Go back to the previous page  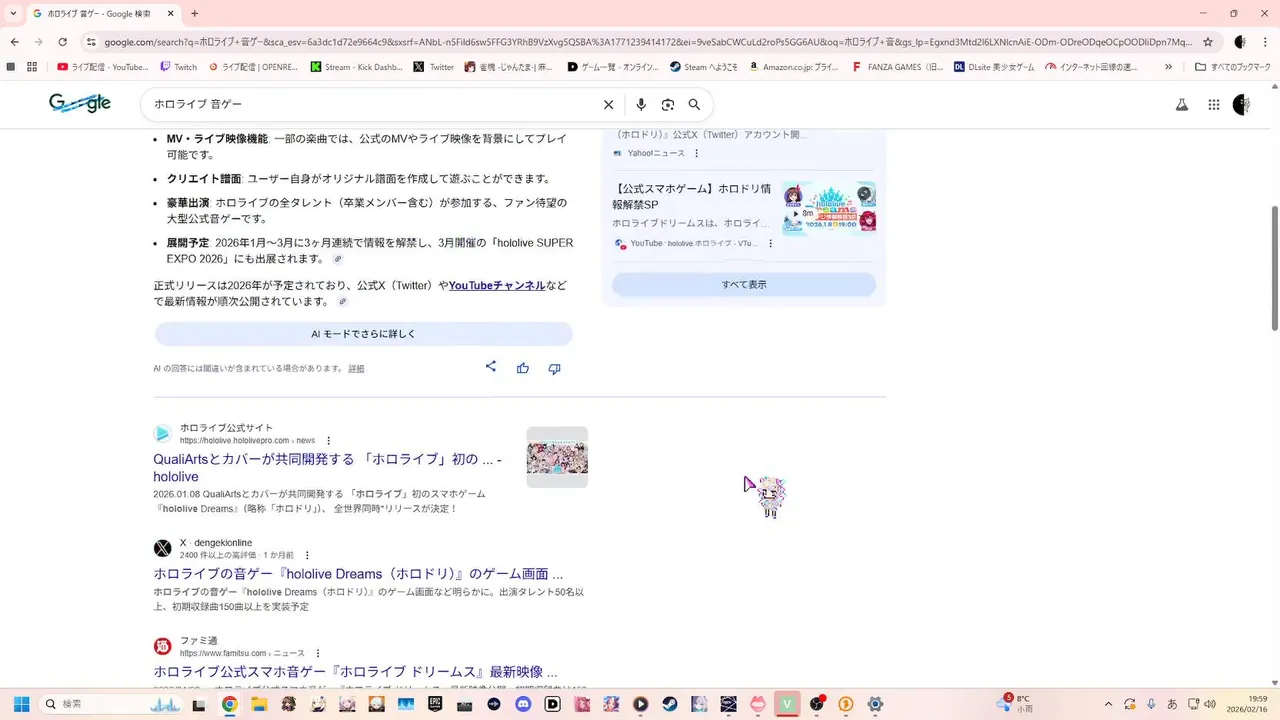[15, 42]
